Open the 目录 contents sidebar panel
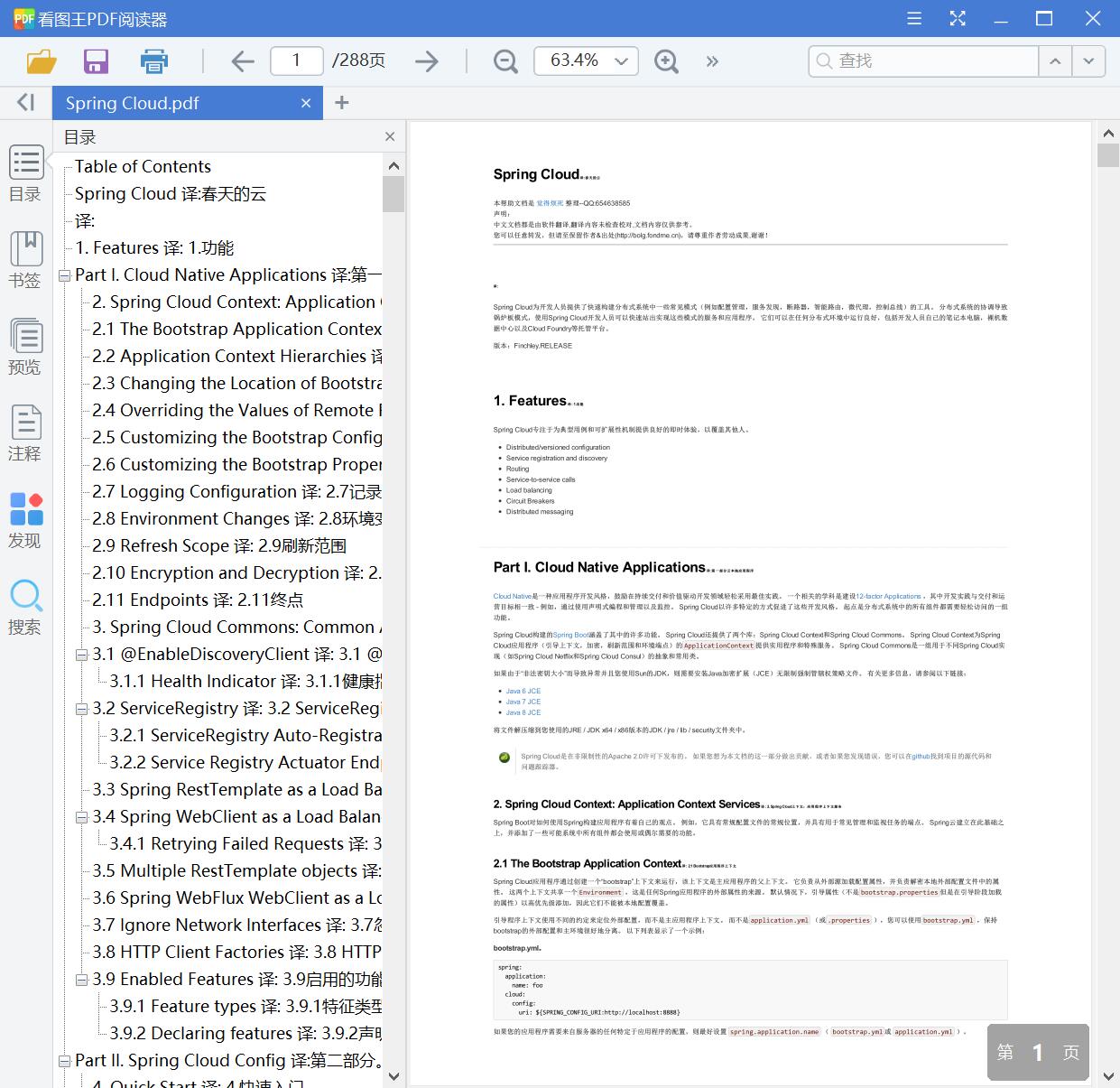This screenshot has width=1120, height=1088. point(25,174)
